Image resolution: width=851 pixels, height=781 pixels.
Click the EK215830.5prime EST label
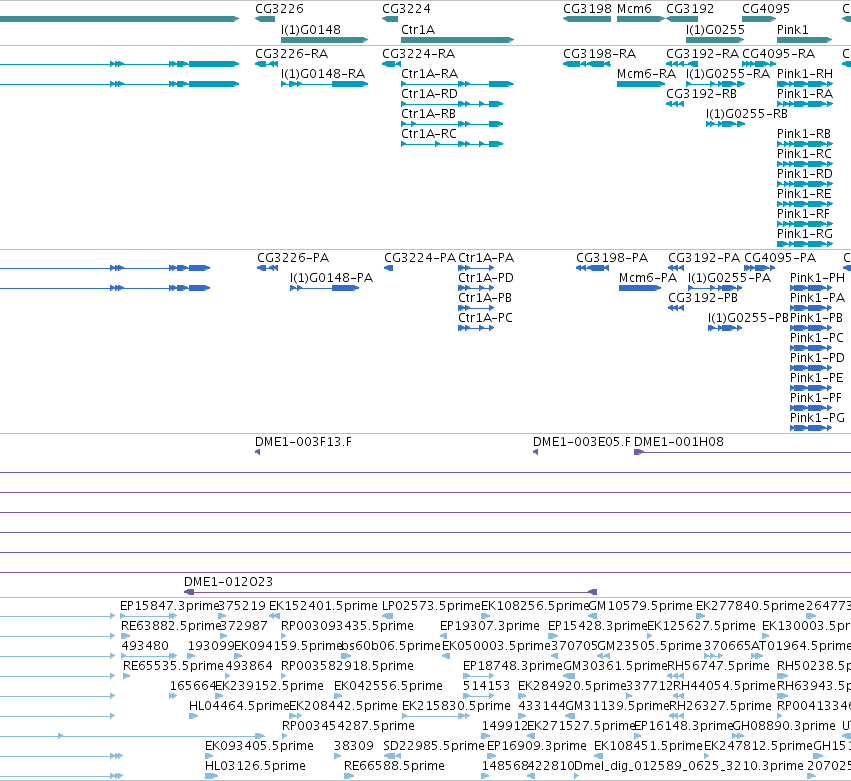click(x=456, y=706)
